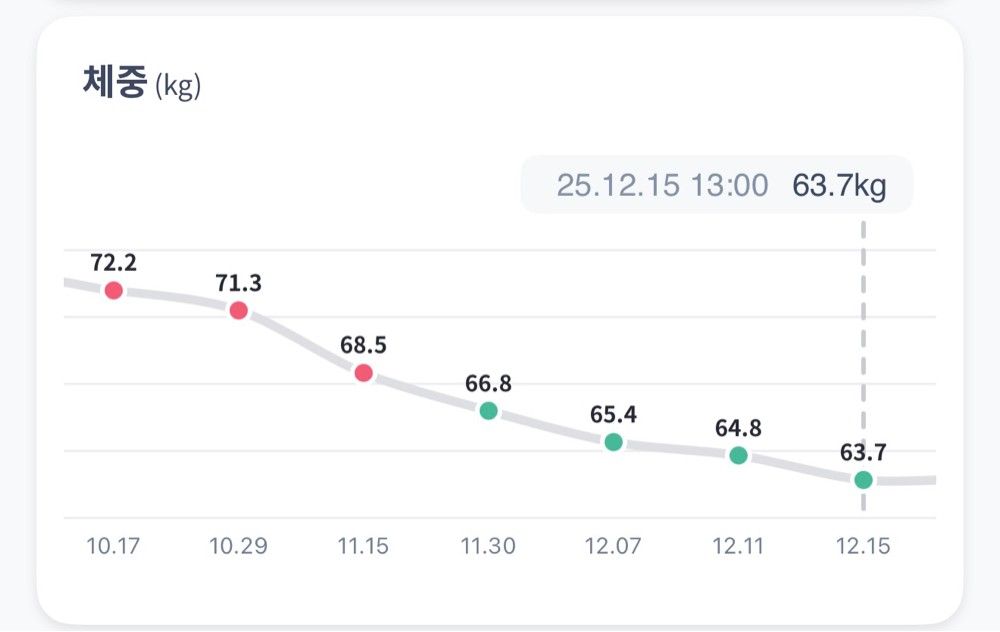1000x632 pixels.
Task: Click the 63.7kg reading in tooltip
Action: (x=839, y=185)
